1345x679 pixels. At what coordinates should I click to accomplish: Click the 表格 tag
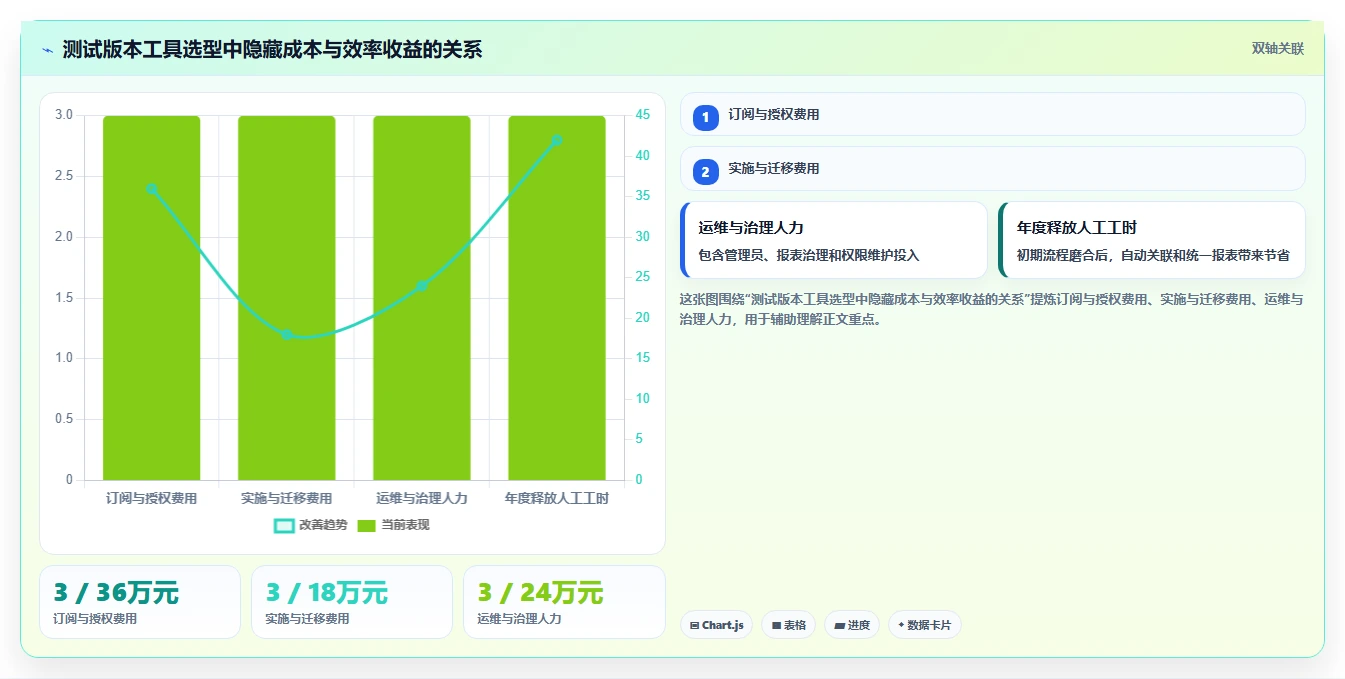point(789,625)
